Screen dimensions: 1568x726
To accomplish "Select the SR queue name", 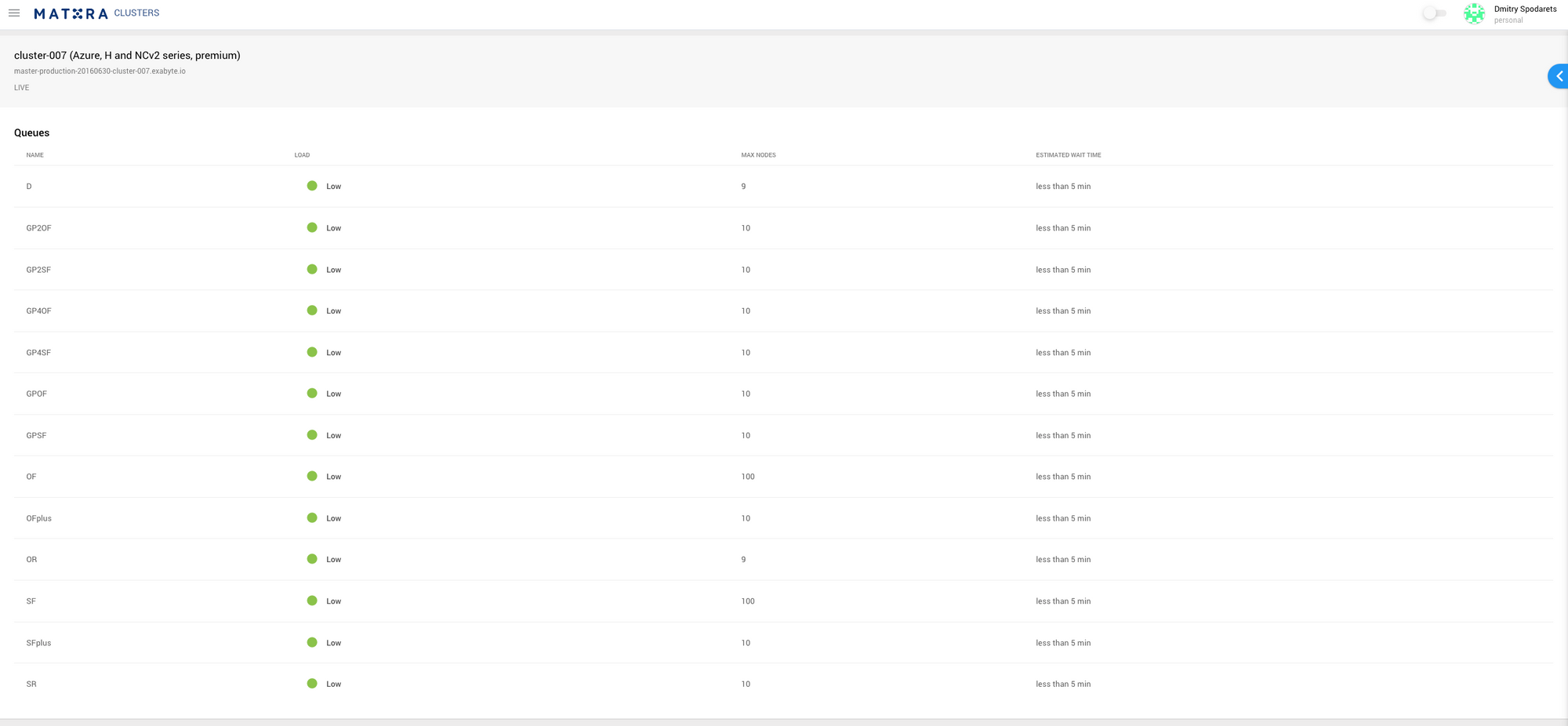I will [31, 684].
